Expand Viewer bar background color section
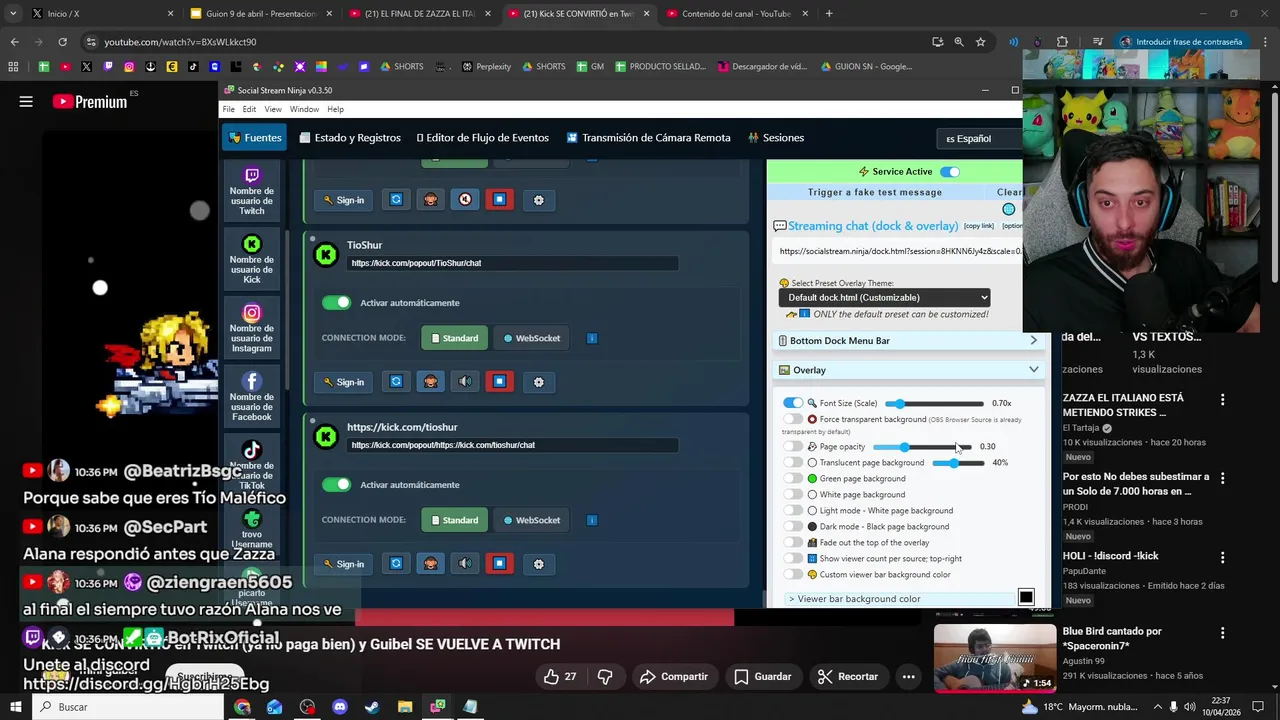The width and height of the screenshot is (1280, 720). tap(900, 599)
